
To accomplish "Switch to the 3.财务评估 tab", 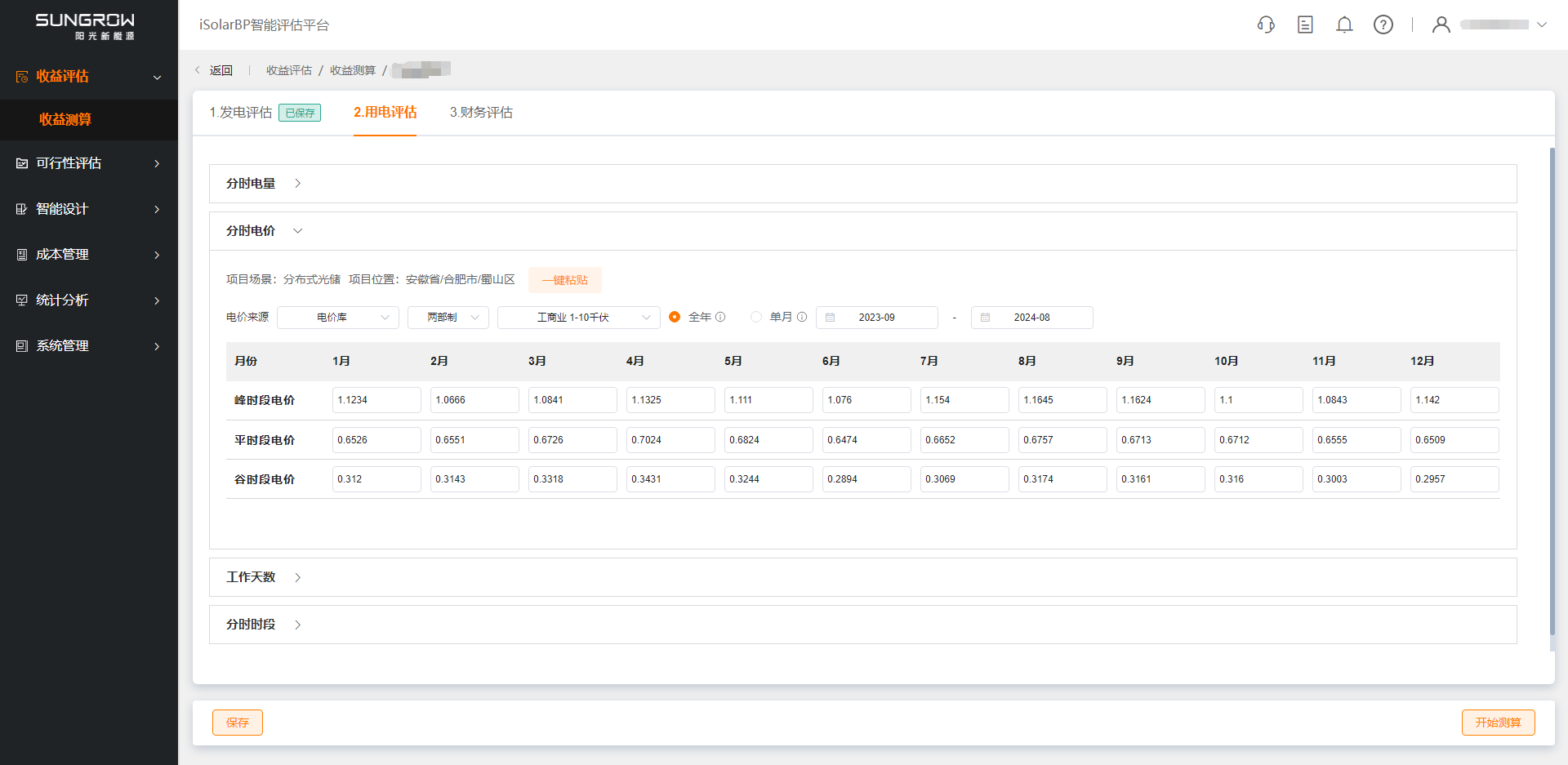I will tap(481, 113).
